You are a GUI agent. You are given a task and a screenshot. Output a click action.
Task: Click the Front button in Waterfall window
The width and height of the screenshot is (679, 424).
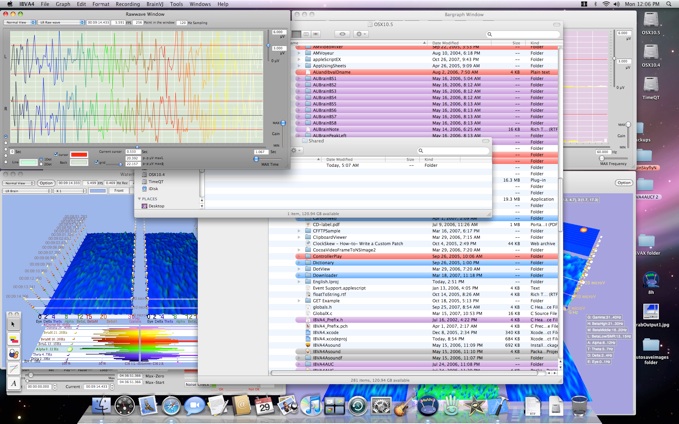[119, 191]
